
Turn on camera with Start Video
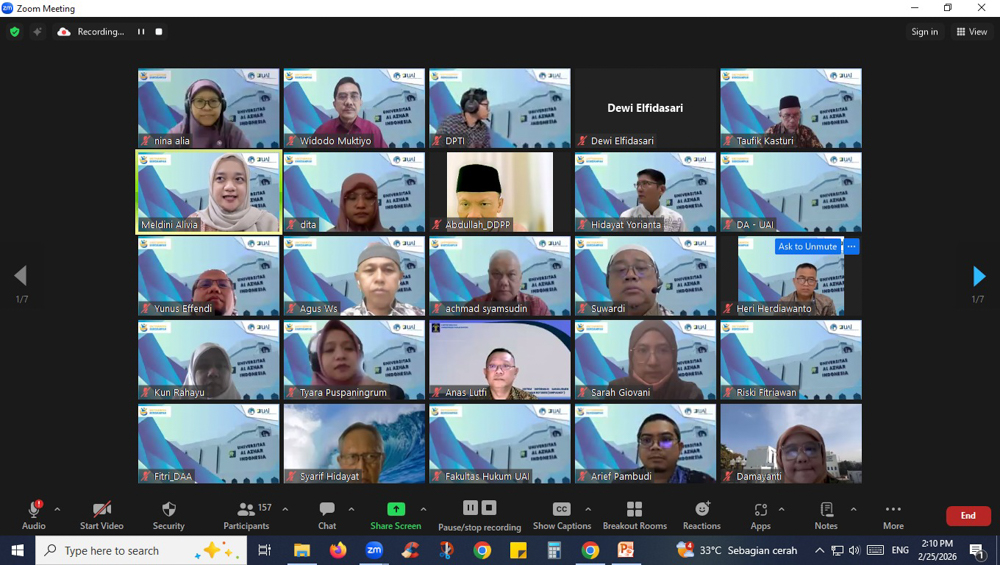tap(101, 515)
